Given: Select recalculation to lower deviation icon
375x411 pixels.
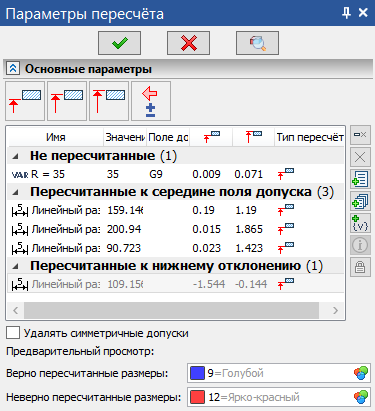Looking at the screenshot, I should tap(25, 101).
